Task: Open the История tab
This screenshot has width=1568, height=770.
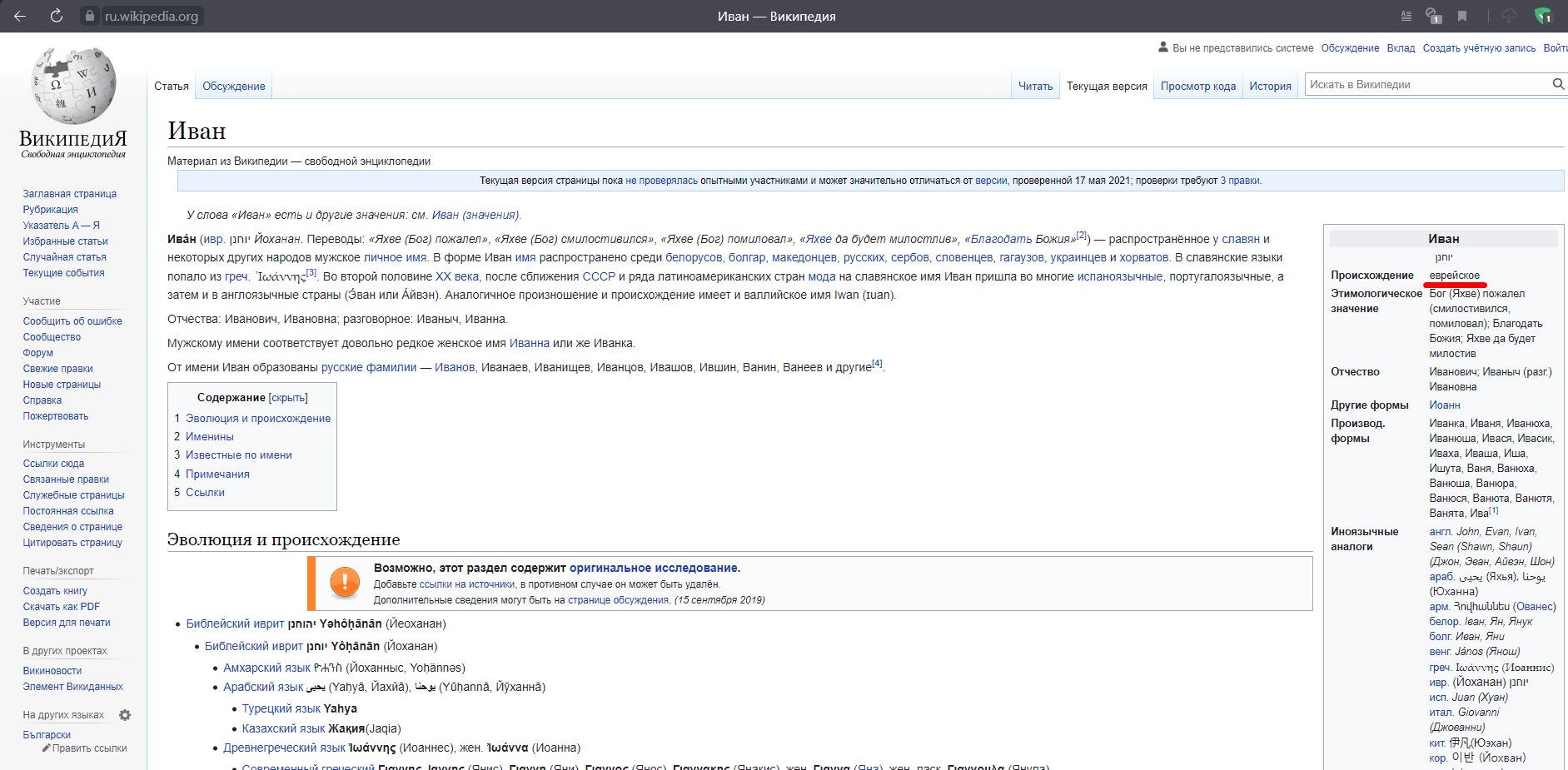Action: pos(1270,86)
